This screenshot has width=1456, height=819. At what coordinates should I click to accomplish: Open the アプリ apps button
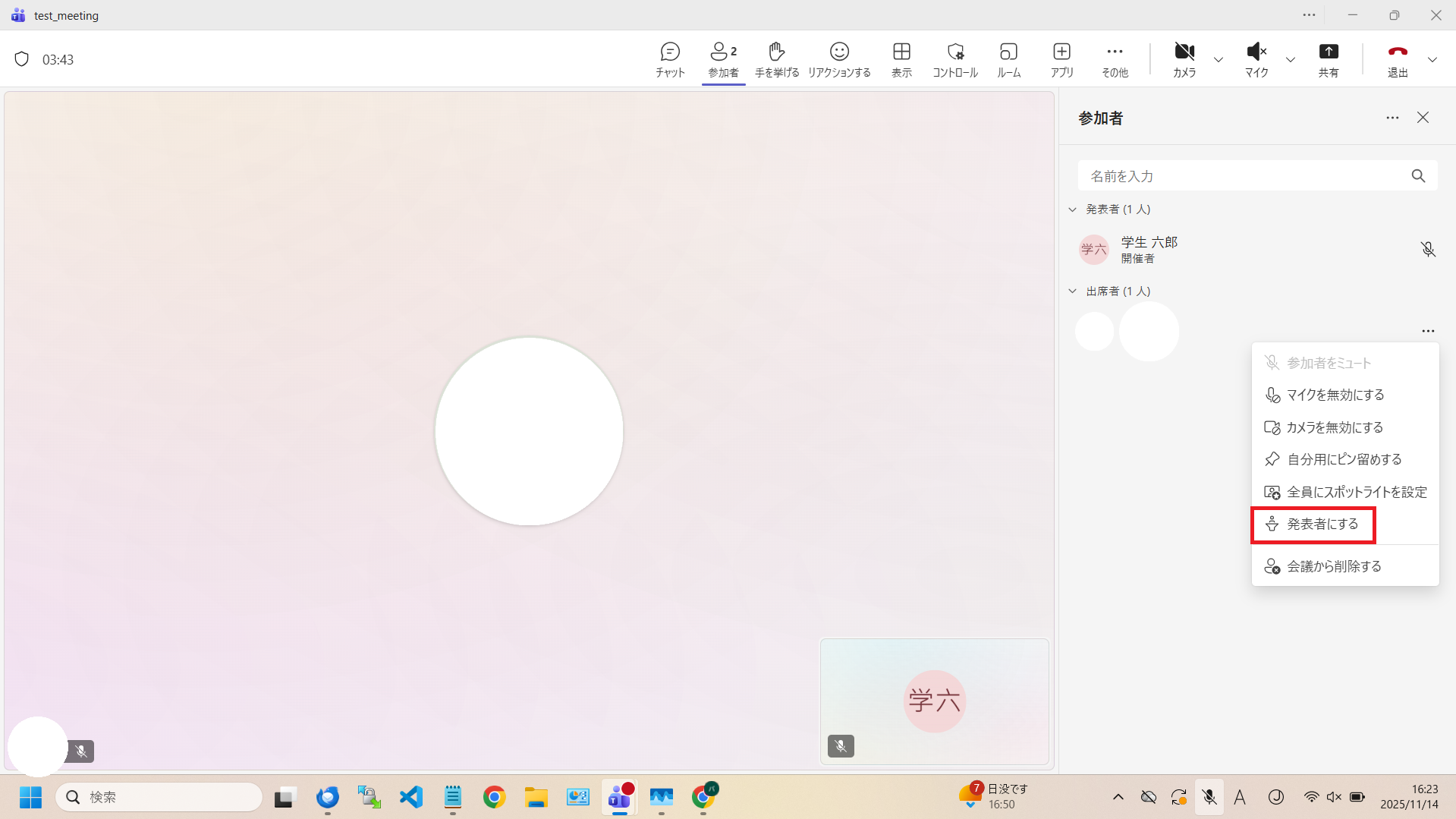1061,59
